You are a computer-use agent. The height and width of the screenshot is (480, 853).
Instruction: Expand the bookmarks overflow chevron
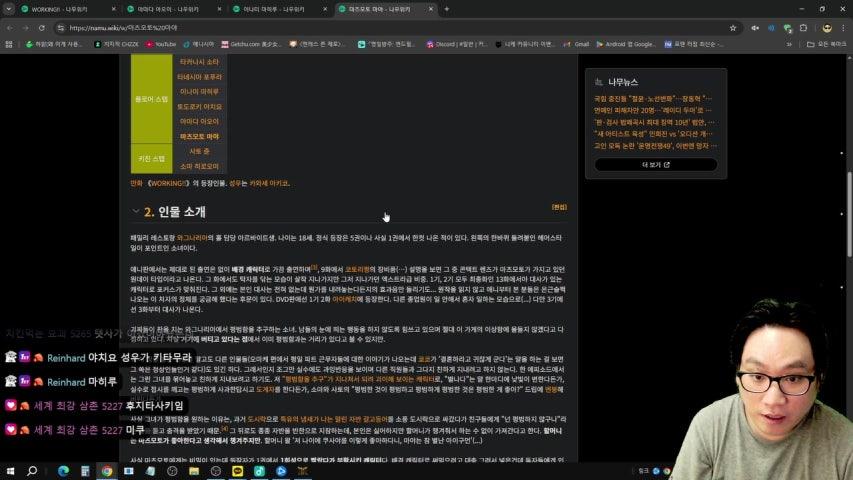790,44
